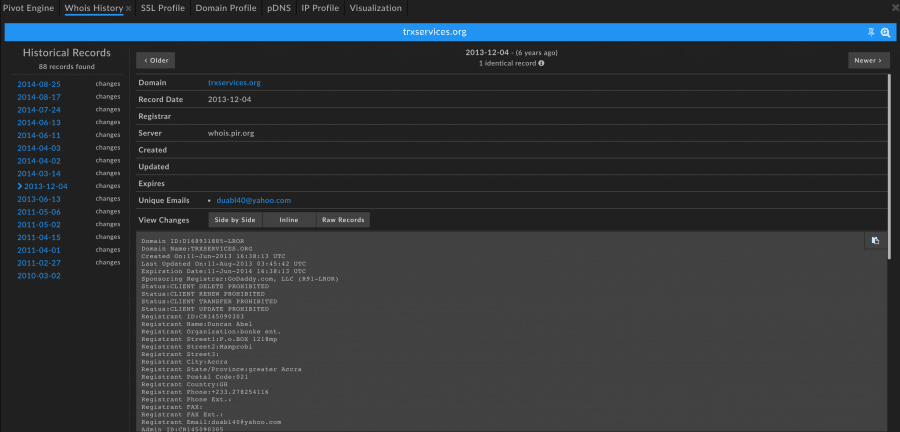Show changes for the 2011-04-15 record
The height and width of the screenshot is (432, 900).
coord(108,236)
